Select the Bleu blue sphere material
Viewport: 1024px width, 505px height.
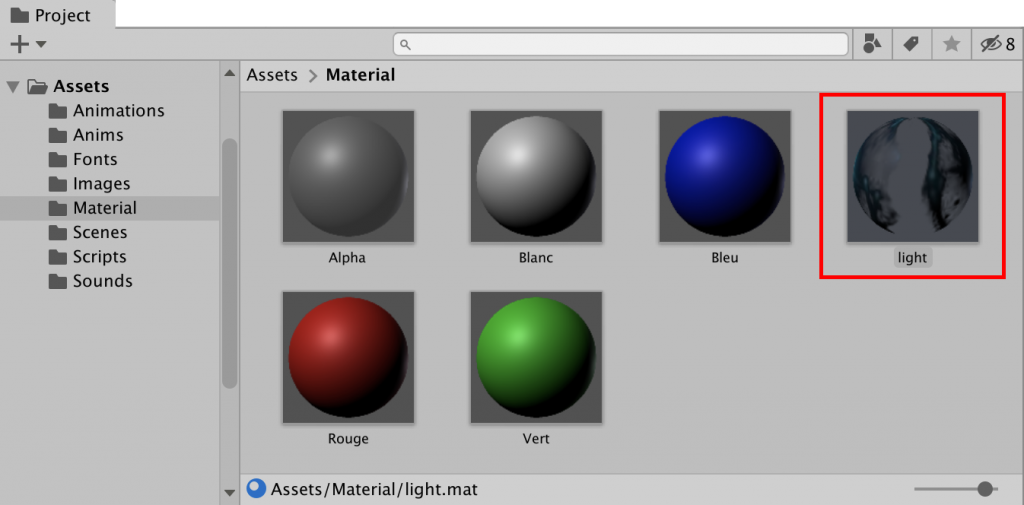[x=724, y=177]
